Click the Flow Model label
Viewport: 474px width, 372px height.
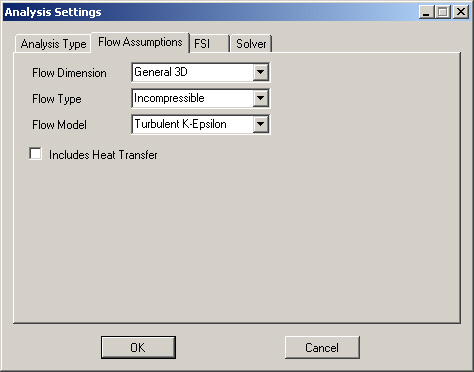click(x=59, y=125)
